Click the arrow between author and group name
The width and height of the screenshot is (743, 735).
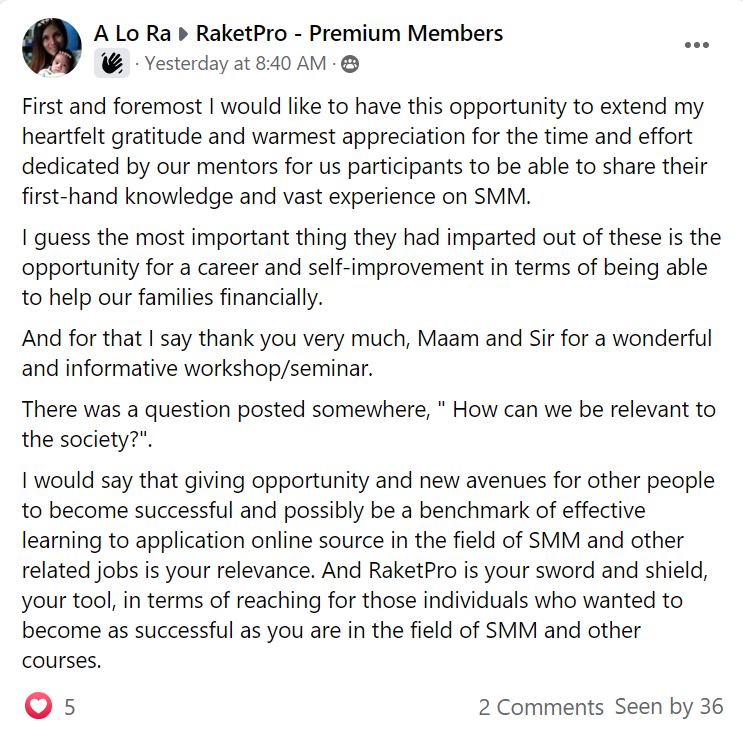coord(183,34)
